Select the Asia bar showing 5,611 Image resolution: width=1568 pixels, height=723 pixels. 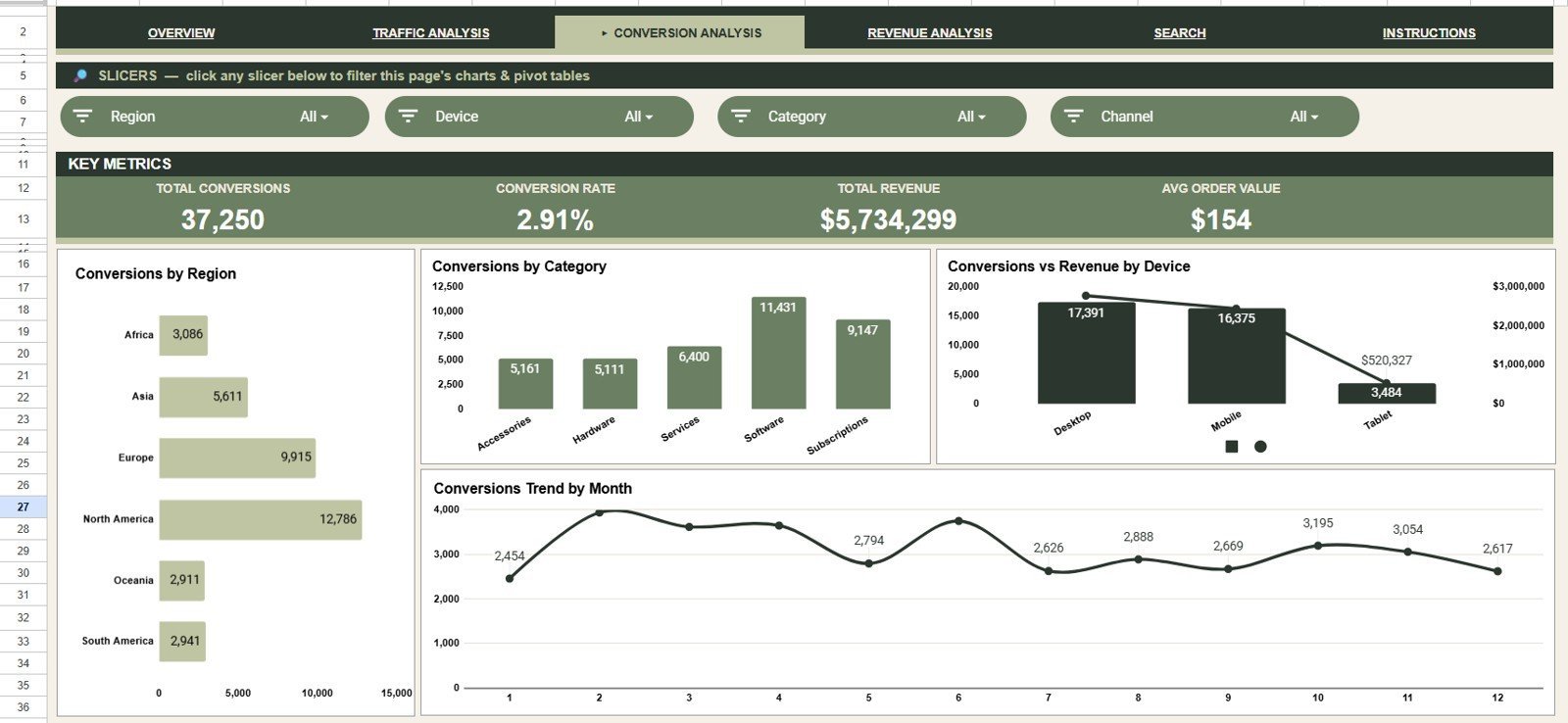click(204, 397)
